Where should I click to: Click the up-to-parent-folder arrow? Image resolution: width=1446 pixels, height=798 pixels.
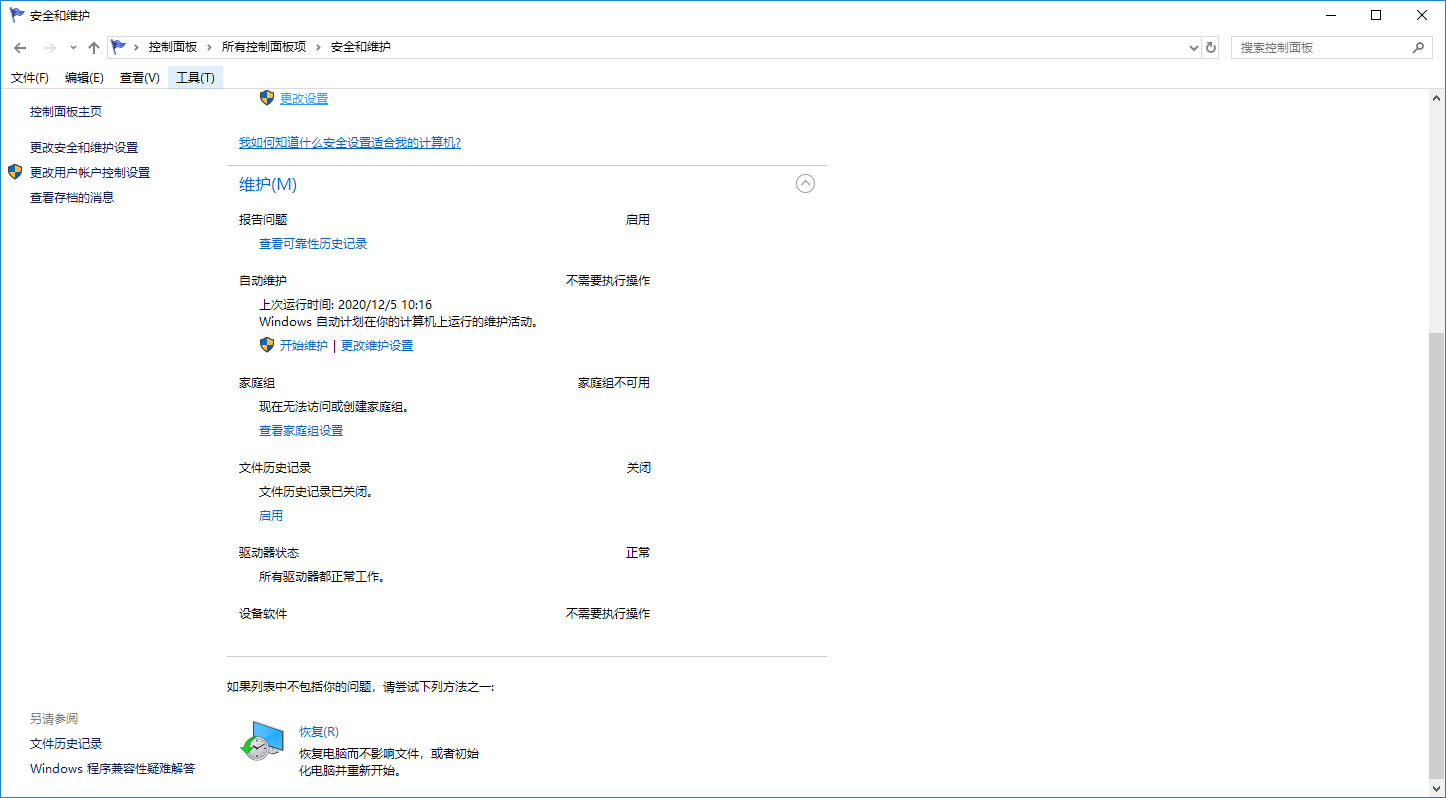click(x=93, y=47)
